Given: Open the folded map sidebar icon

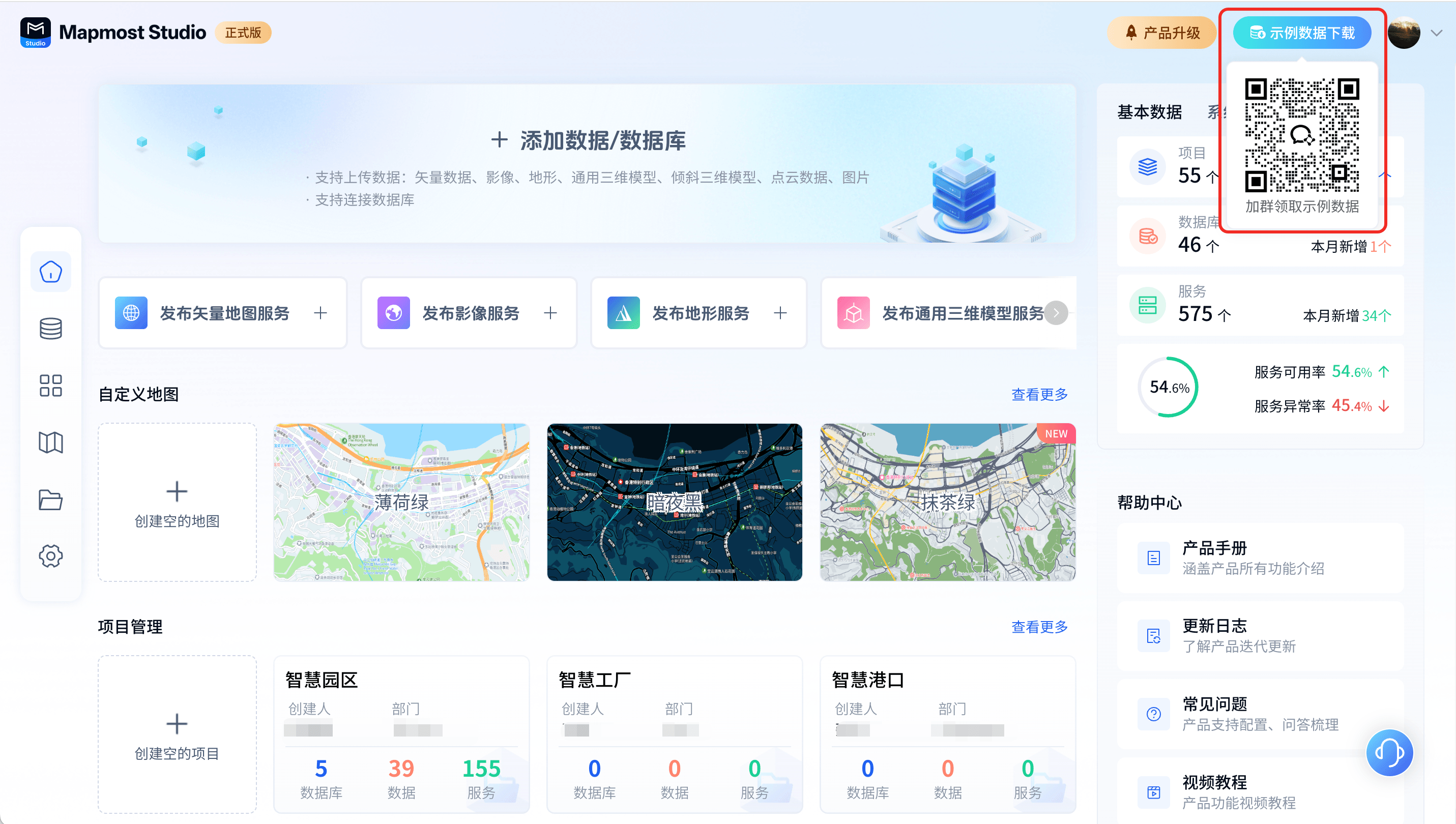Looking at the screenshot, I should pos(50,443).
